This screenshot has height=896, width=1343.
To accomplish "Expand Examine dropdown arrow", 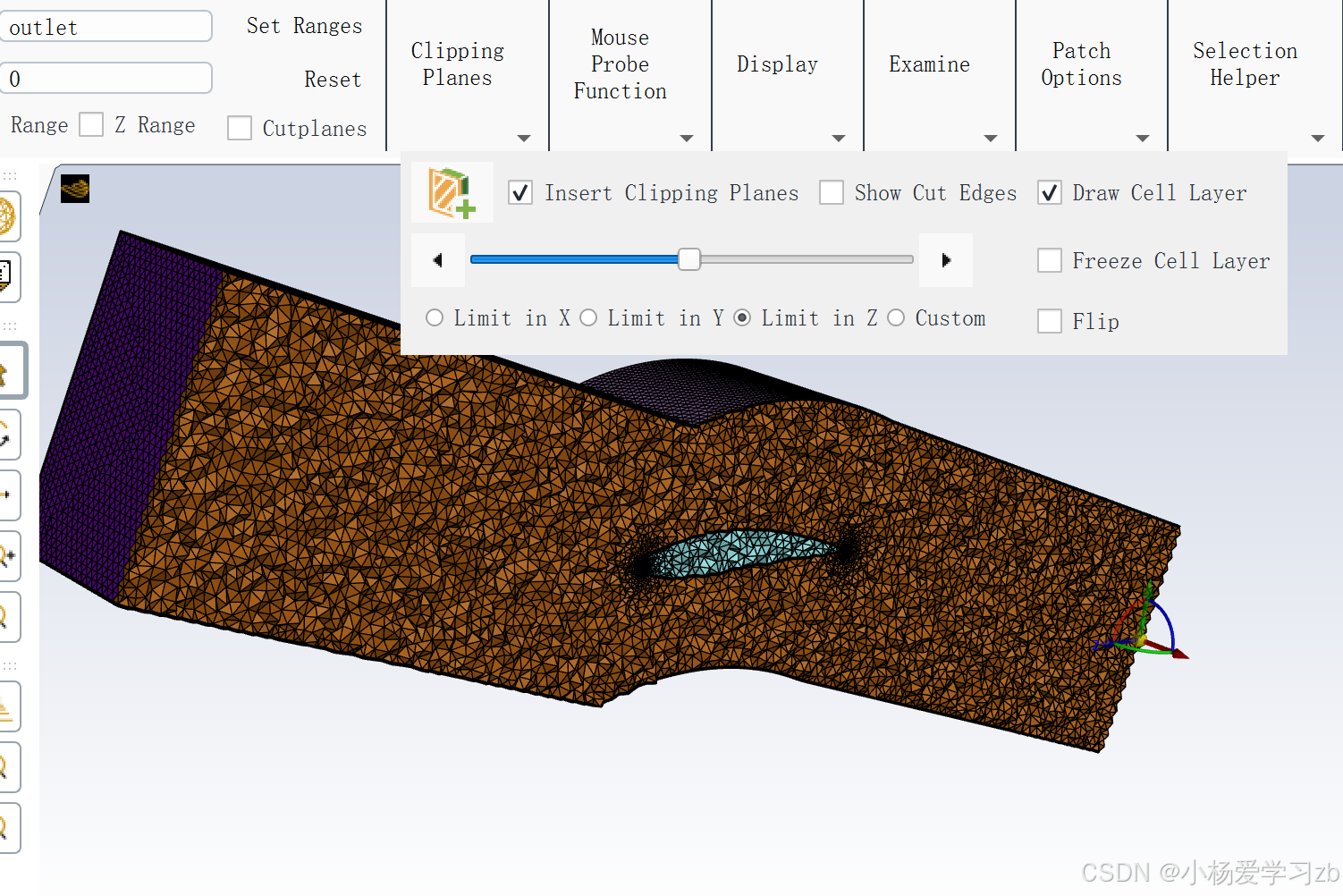I will 991,139.
